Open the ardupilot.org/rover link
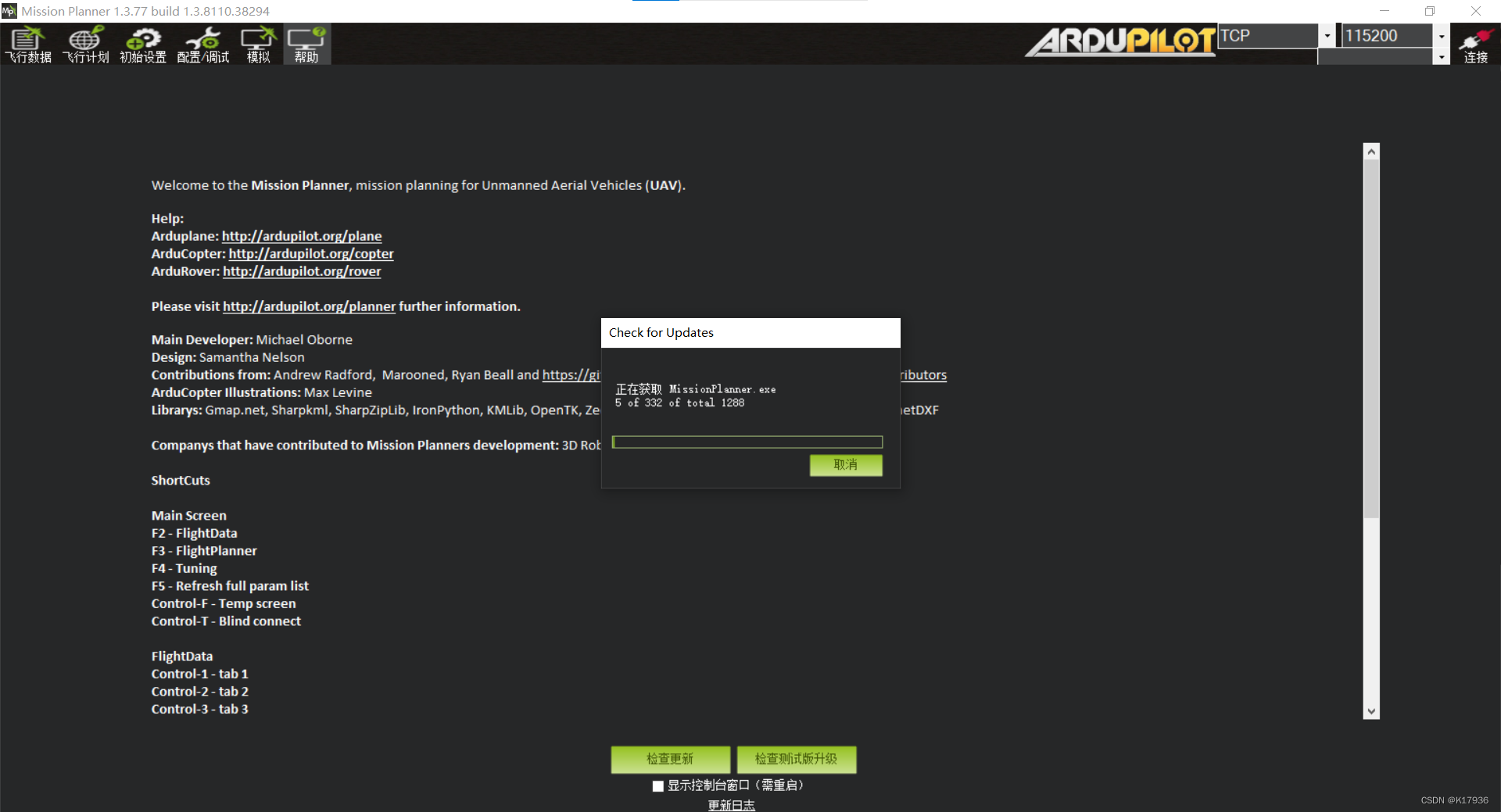1501x812 pixels. [x=302, y=271]
